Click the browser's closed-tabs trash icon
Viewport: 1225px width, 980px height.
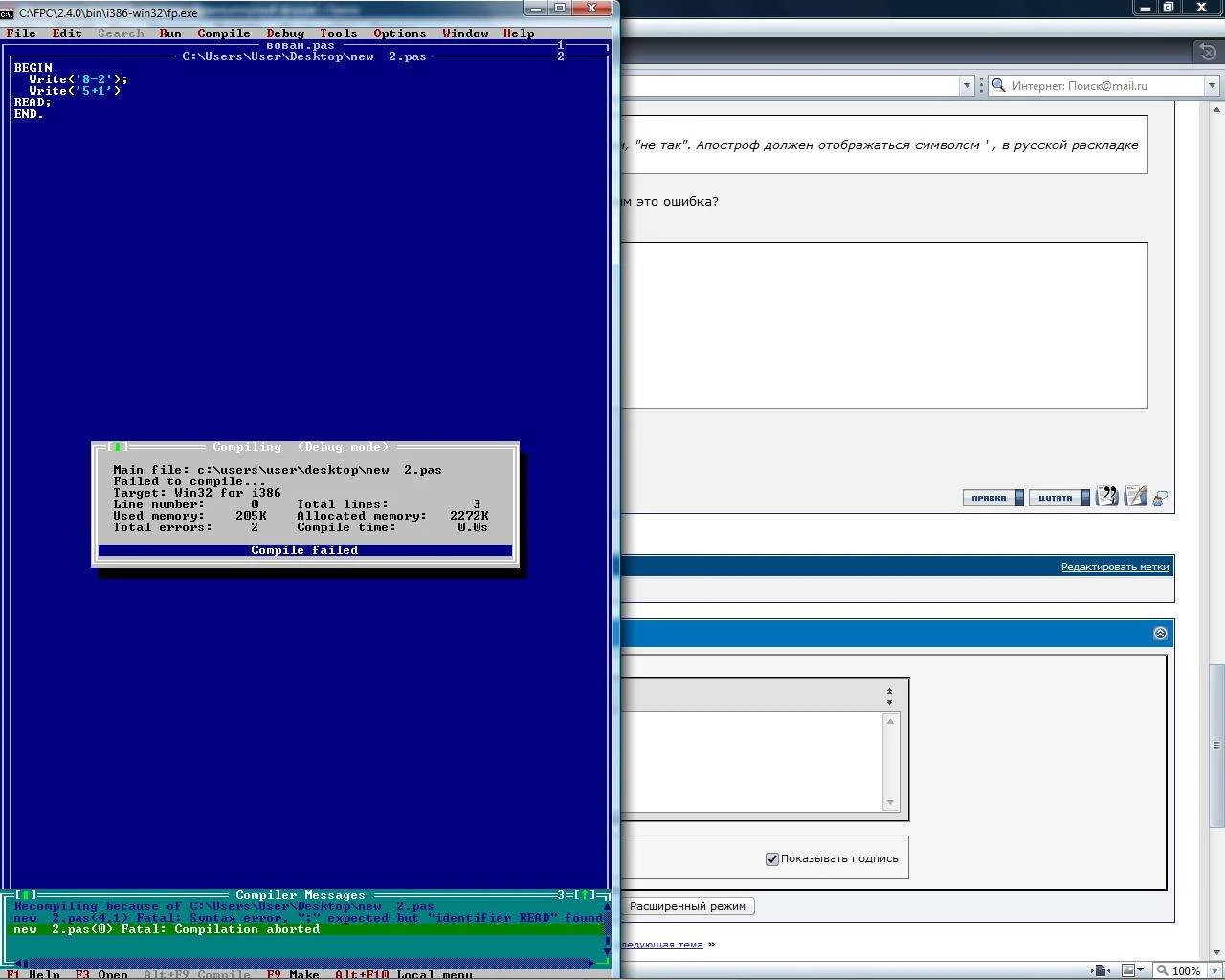tap(1208, 51)
